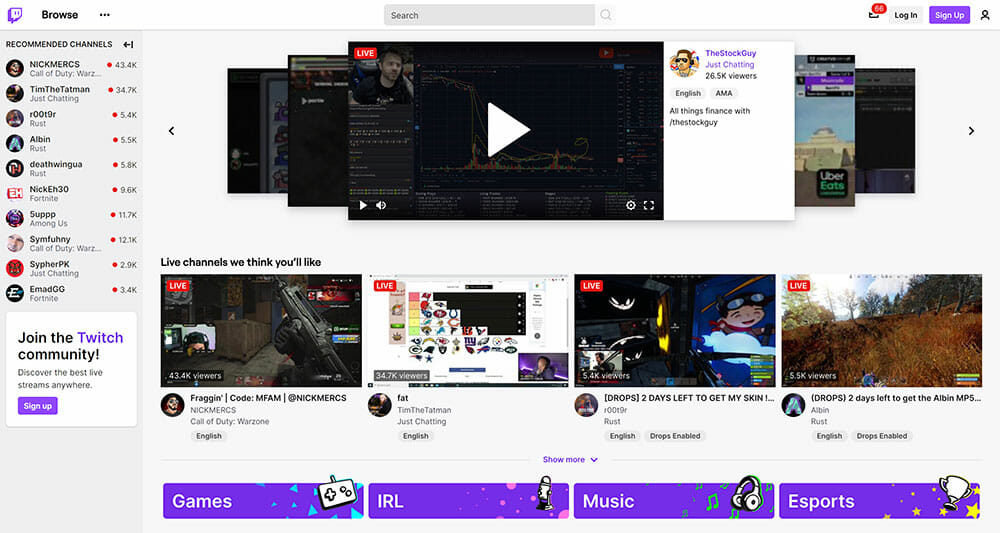This screenshot has height=533, width=1000.
Task: Enter fullscreen on featured stream
Action: pos(648,205)
